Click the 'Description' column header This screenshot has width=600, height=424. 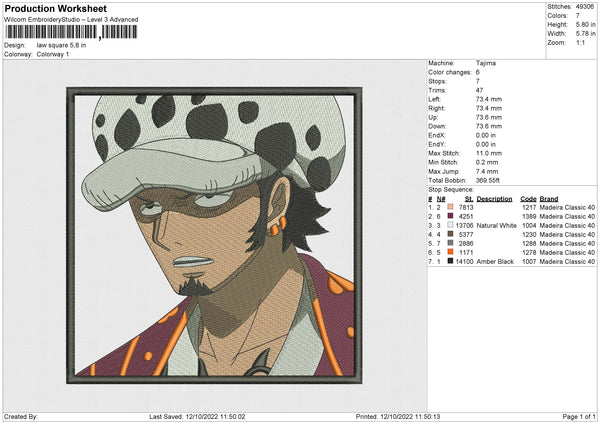point(494,199)
